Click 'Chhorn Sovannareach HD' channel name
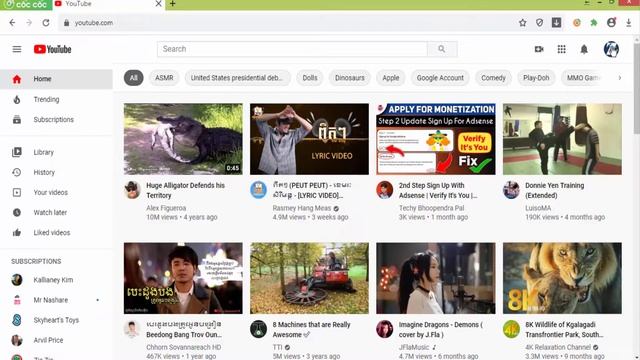 (x=184, y=347)
